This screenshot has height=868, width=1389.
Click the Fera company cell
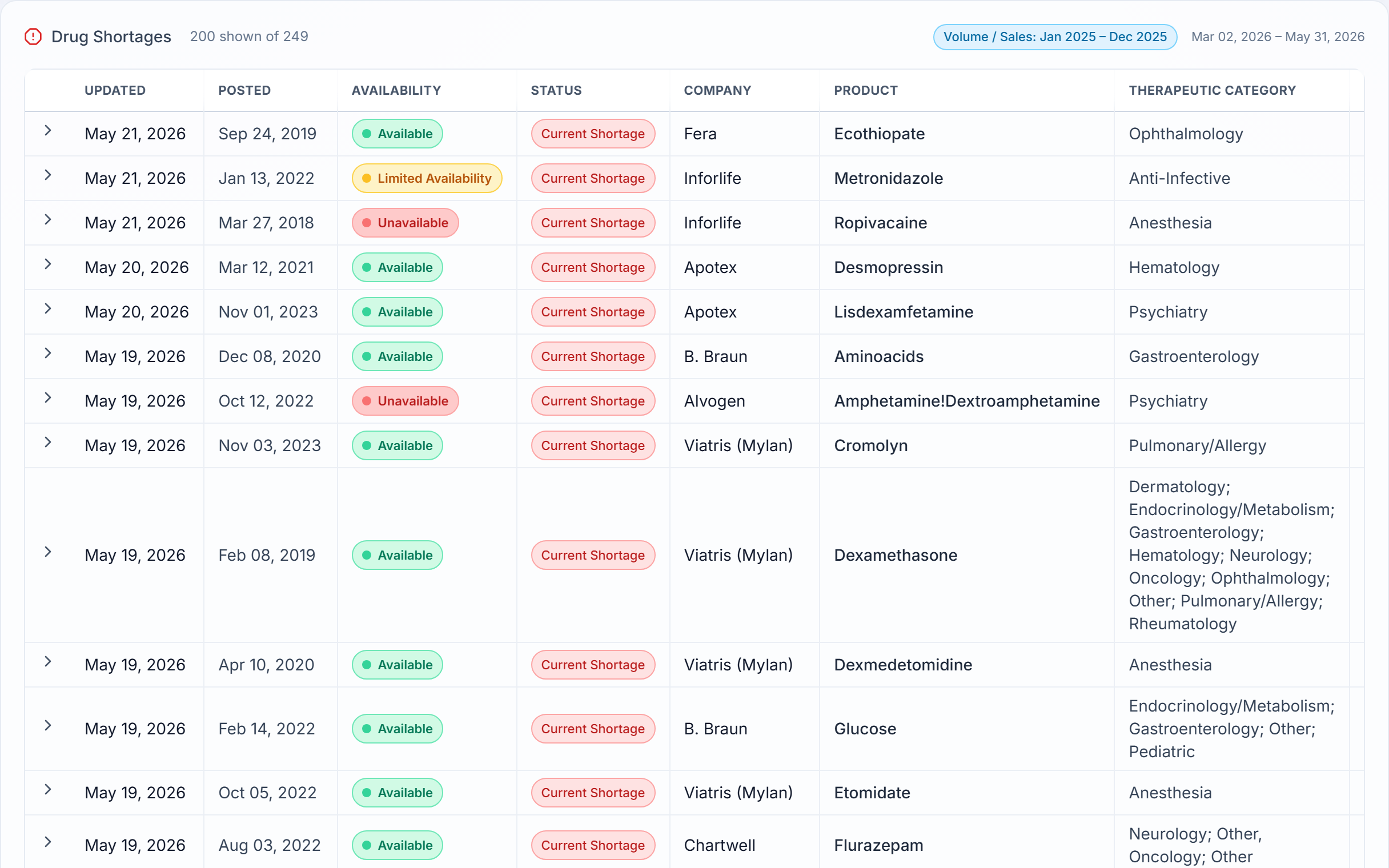(700, 134)
